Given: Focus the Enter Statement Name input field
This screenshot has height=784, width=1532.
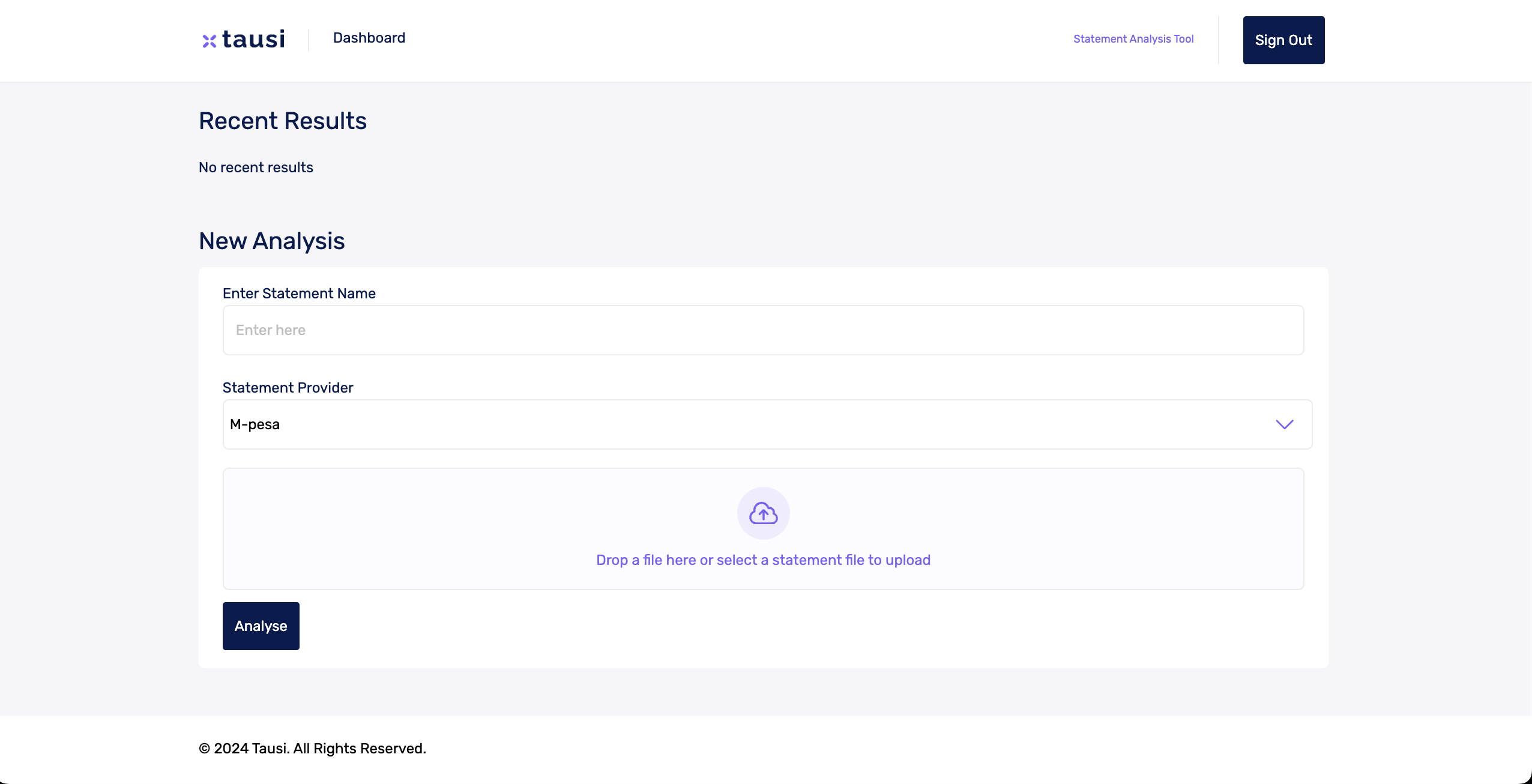Looking at the screenshot, I should (x=763, y=330).
